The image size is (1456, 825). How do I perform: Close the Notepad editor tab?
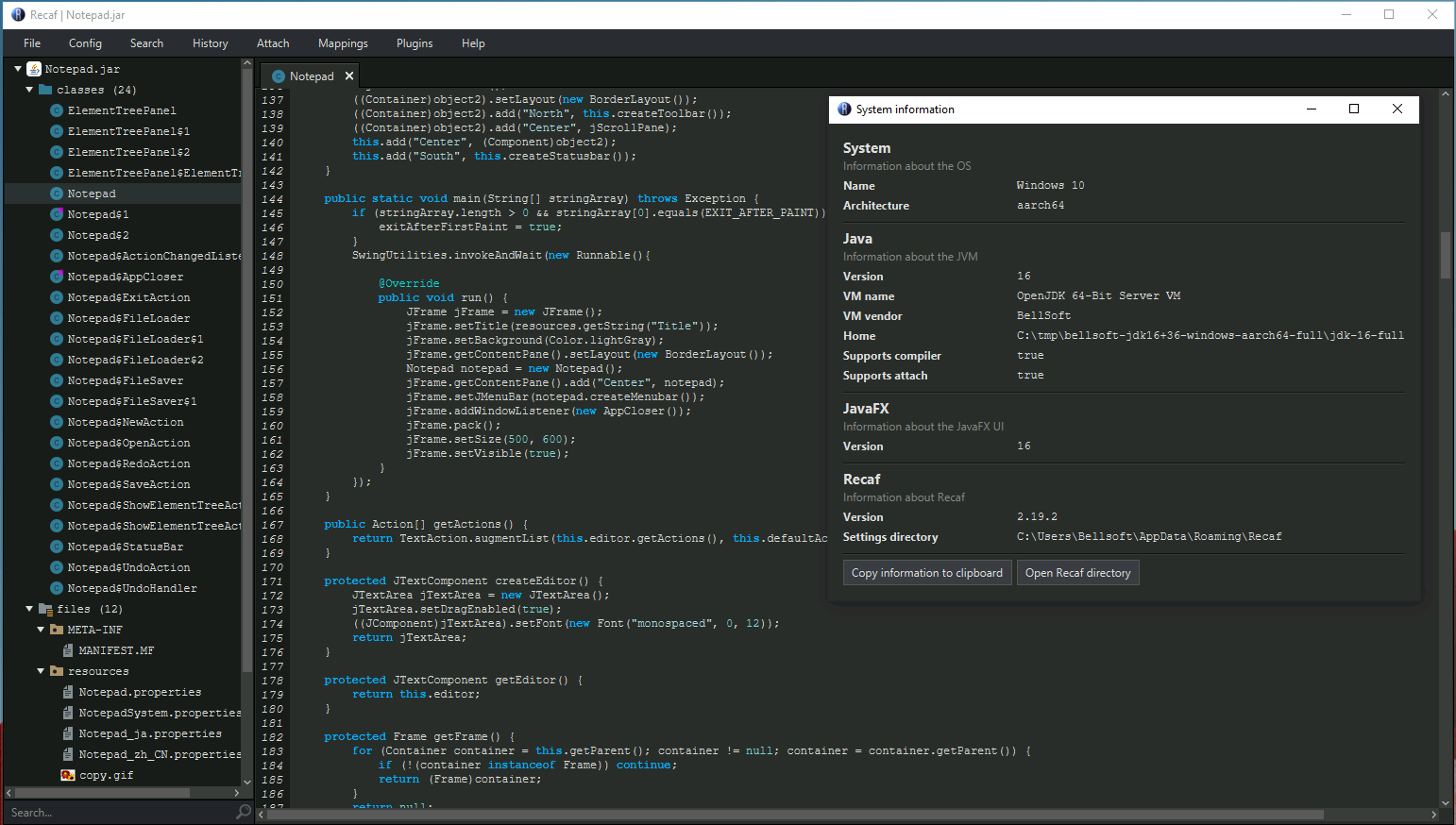pos(349,76)
